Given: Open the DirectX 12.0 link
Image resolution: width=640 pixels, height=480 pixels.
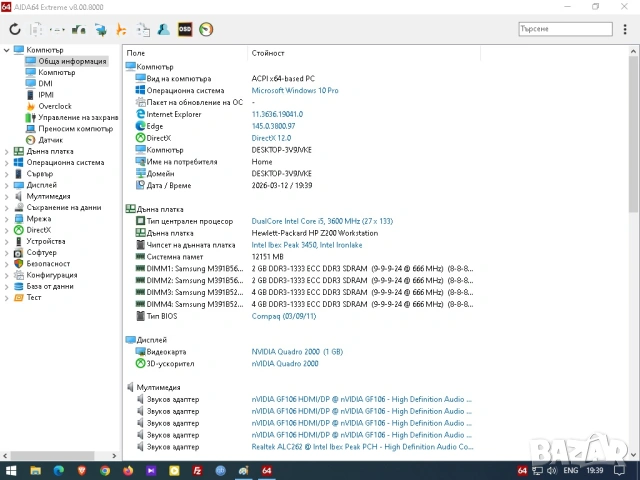Looking at the screenshot, I should (x=271, y=138).
